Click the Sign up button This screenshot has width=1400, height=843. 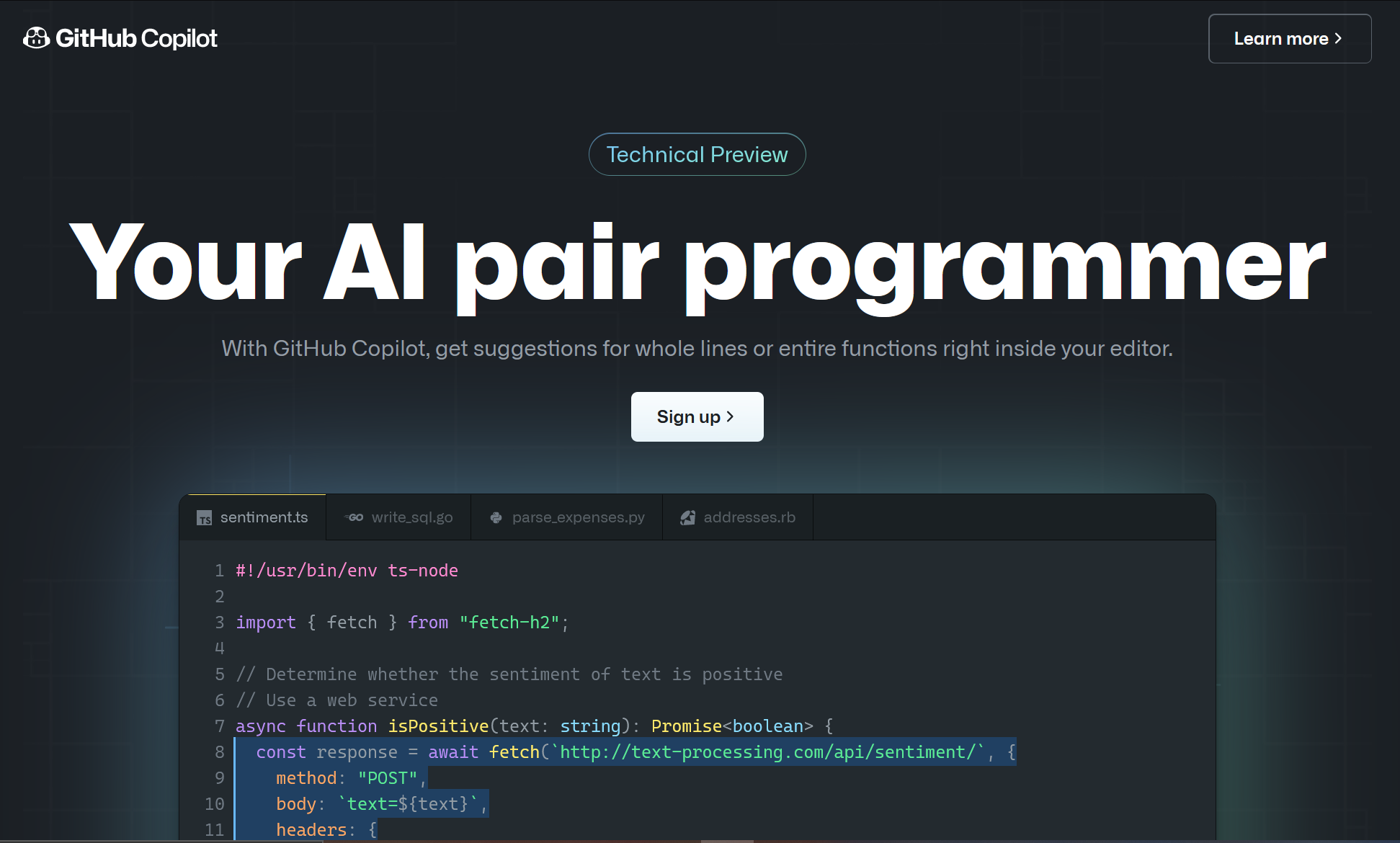point(697,416)
